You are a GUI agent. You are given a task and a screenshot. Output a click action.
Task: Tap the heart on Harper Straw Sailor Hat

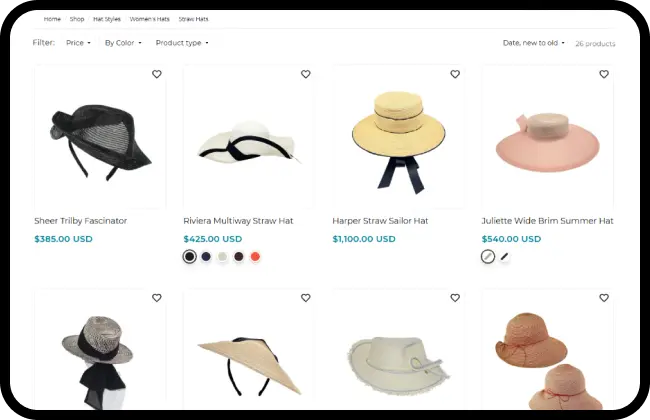coord(455,74)
